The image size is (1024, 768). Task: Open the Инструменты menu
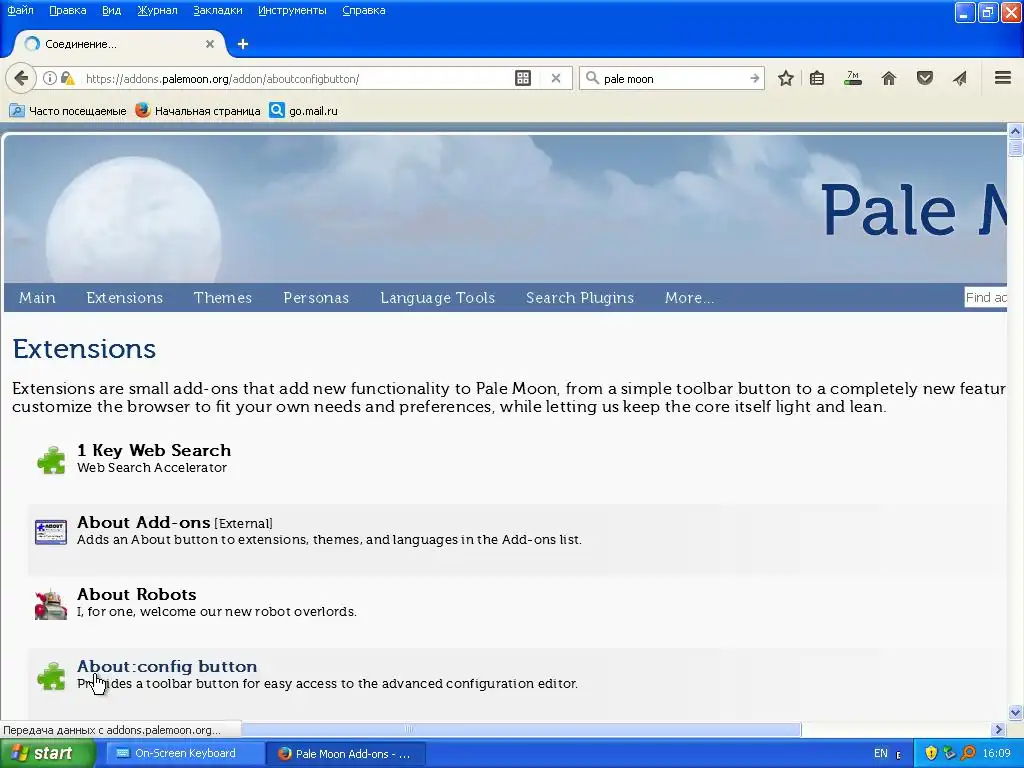point(292,10)
